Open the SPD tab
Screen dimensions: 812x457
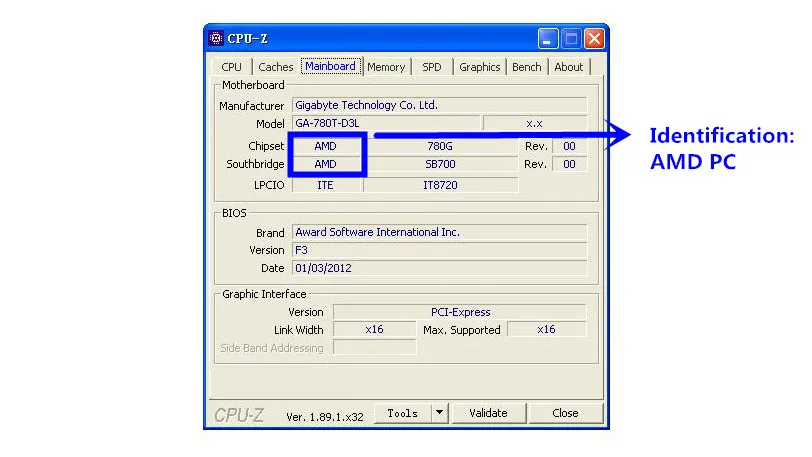[x=431, y=67]
